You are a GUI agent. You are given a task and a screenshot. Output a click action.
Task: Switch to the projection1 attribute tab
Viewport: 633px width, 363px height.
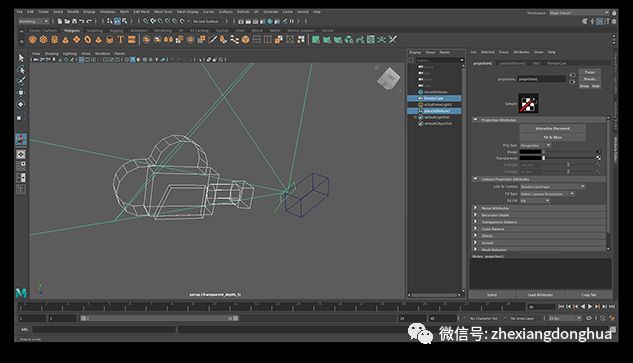coord(482,63)
